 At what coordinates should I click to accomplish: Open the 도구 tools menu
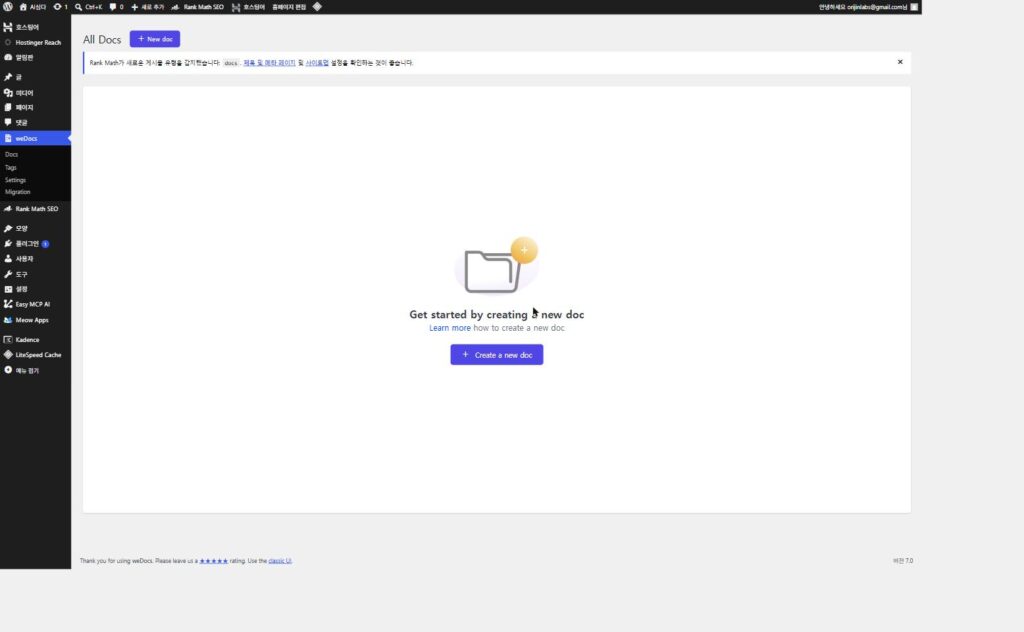pyautogui.click(x=35, y=274)
